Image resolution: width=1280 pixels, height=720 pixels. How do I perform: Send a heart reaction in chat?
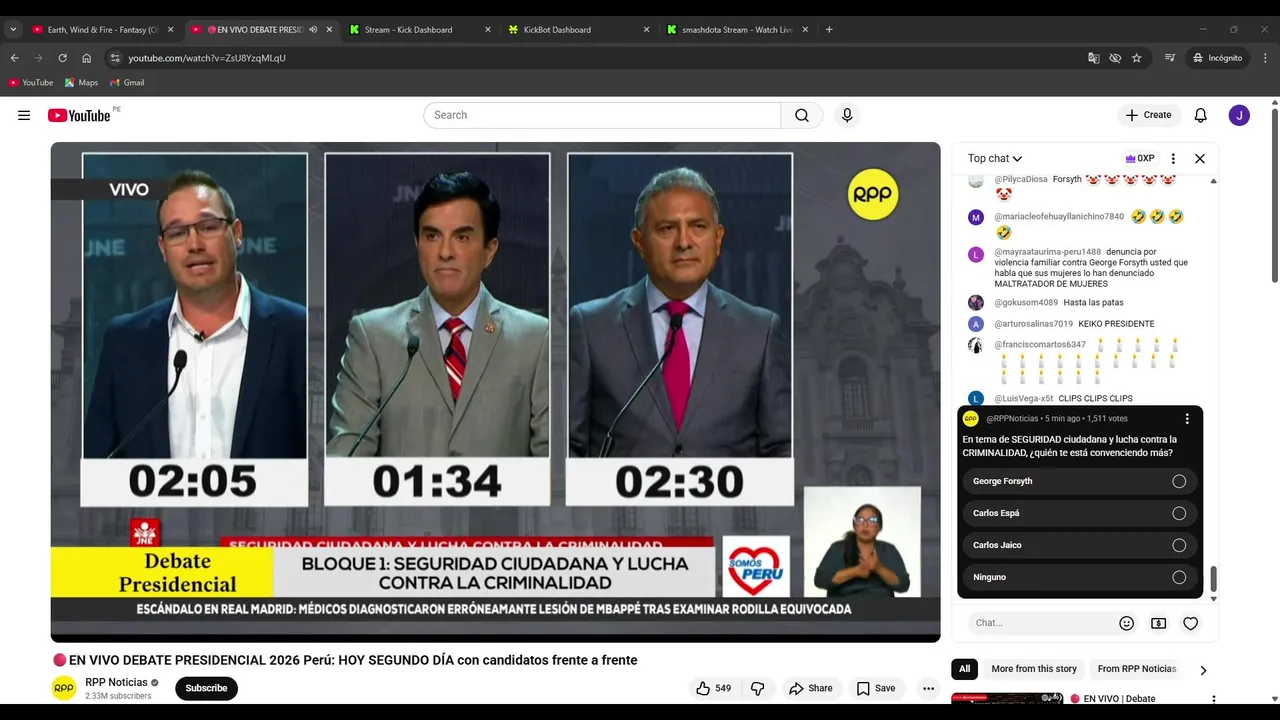pyautogui.click(x=1191, y=623)
